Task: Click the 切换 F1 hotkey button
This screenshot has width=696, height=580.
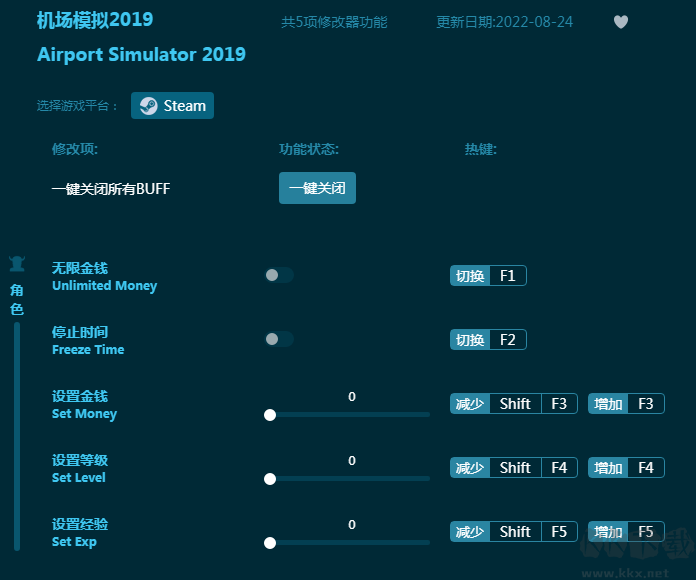Action: point(488,276)
